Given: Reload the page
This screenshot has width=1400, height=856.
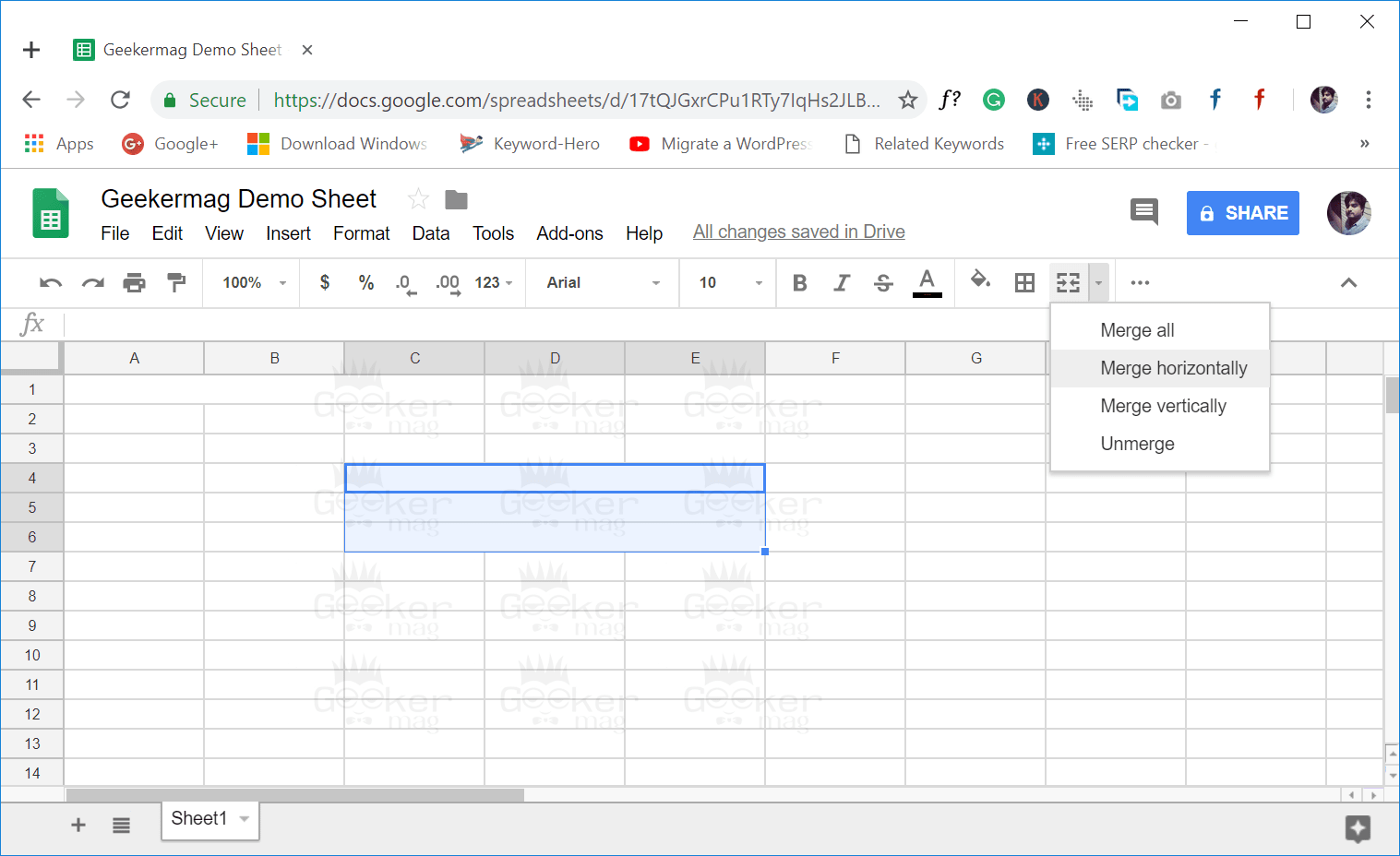Looking at the screenshot, I should click(120, 100).
